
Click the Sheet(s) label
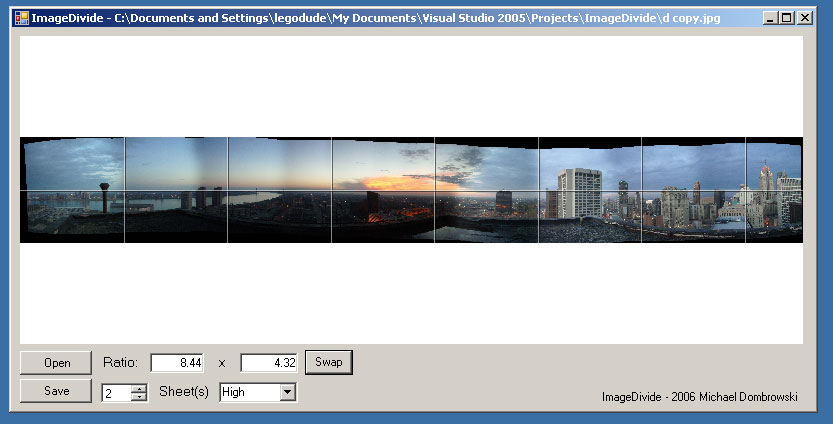coord(184,392)
